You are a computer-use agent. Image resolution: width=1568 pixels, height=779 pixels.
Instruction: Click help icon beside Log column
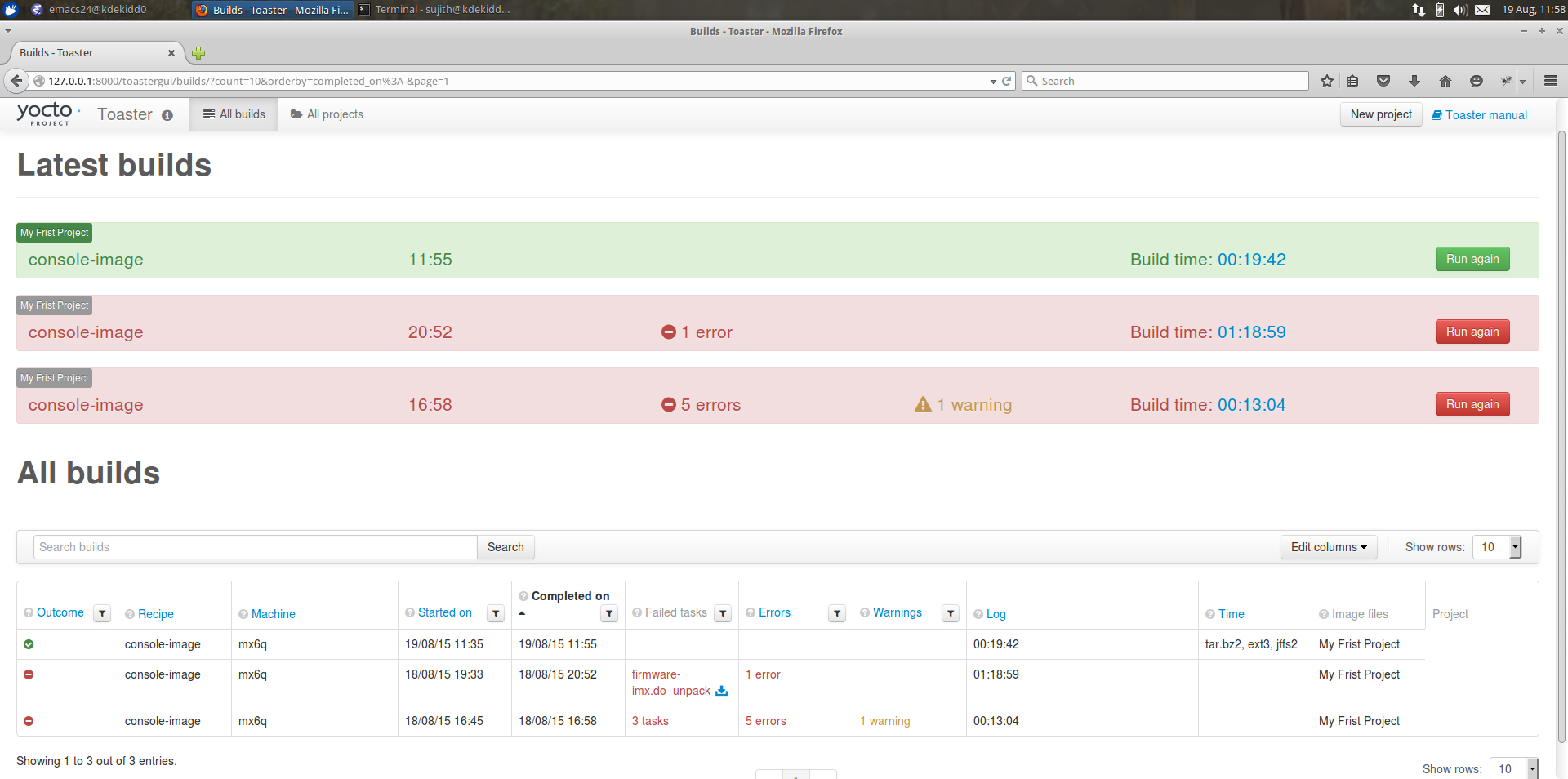(x=978, y=614)
